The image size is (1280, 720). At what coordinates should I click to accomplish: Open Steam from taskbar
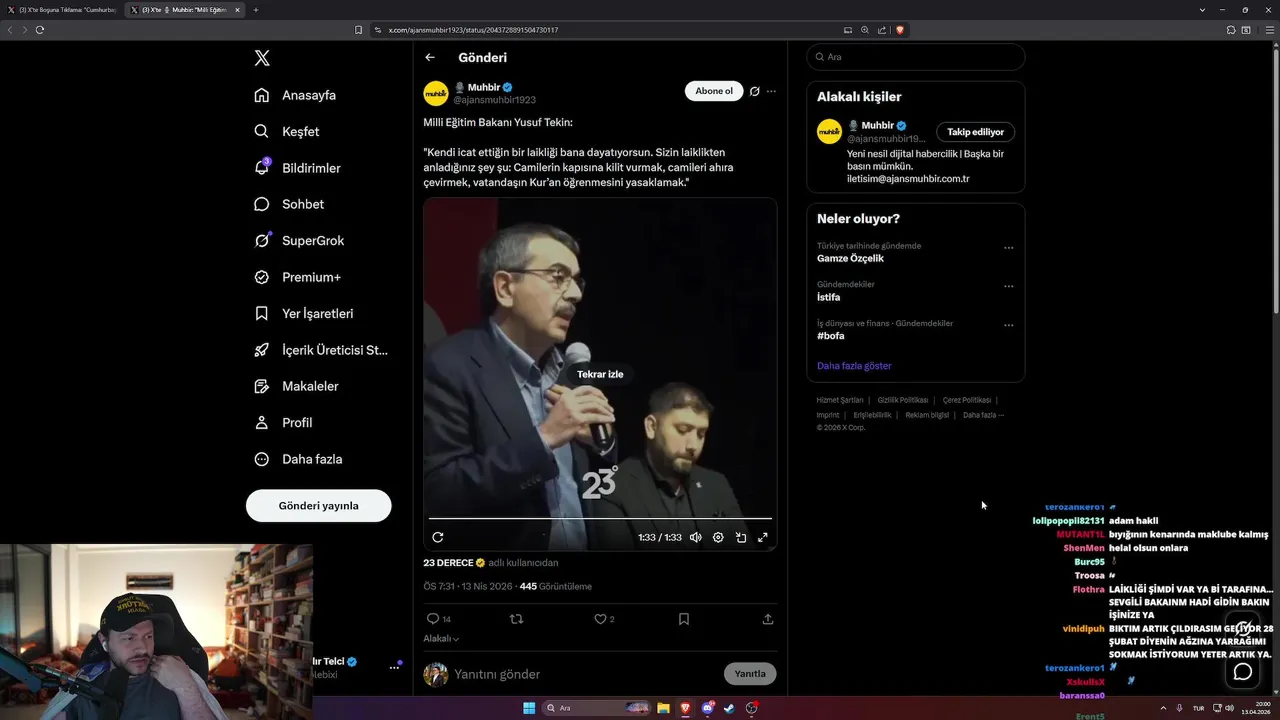(729, 708)
